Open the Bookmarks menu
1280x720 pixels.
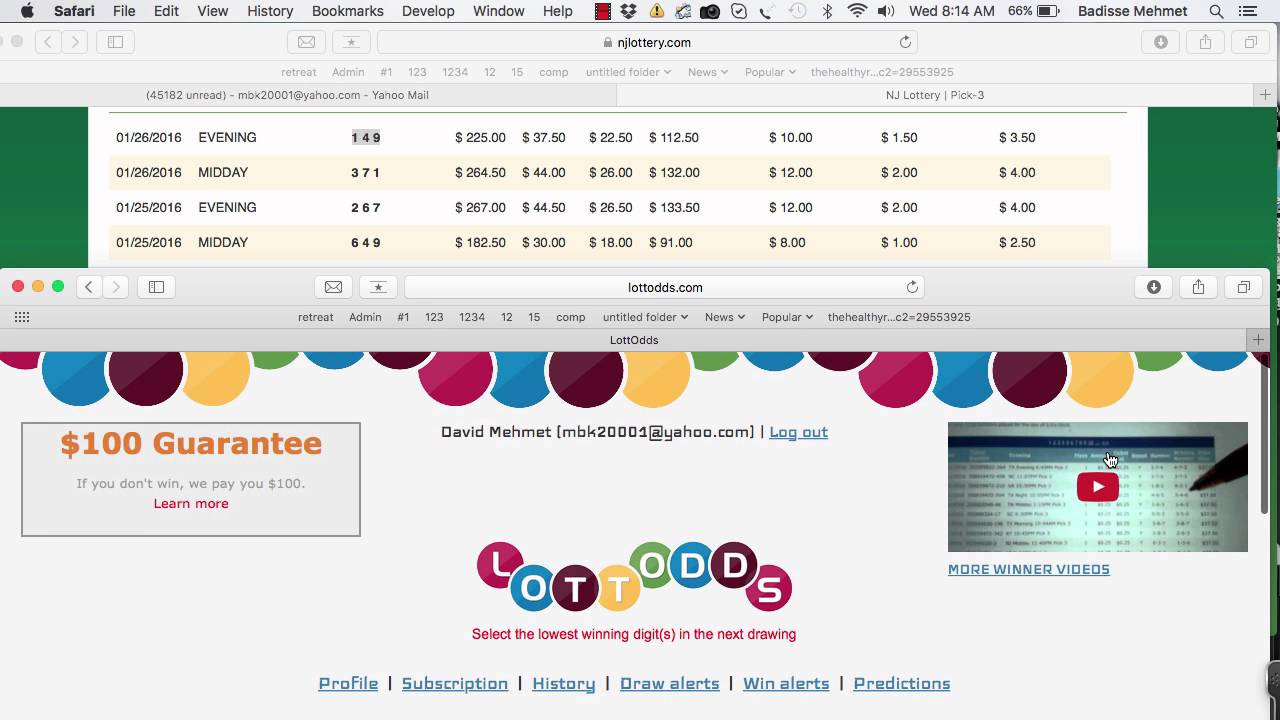point(348,11)
